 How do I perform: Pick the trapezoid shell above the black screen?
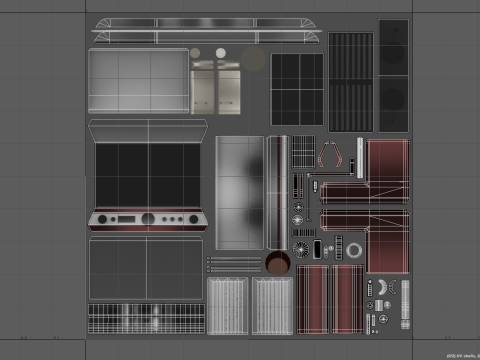point(148,131)
